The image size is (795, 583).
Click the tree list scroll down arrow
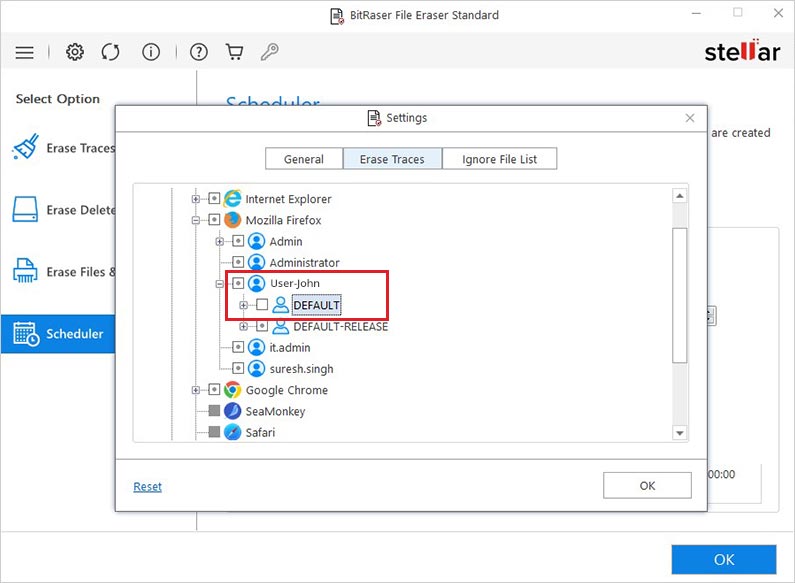[679, 433]
